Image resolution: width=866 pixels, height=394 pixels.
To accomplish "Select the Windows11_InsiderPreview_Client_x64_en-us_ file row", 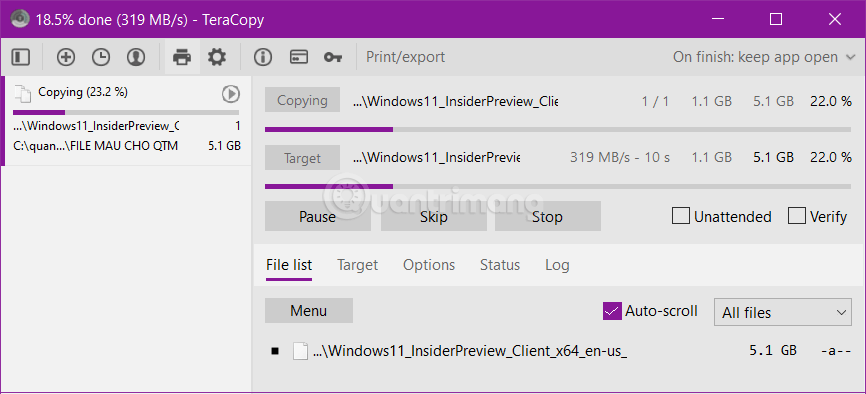I will point(558,351).
